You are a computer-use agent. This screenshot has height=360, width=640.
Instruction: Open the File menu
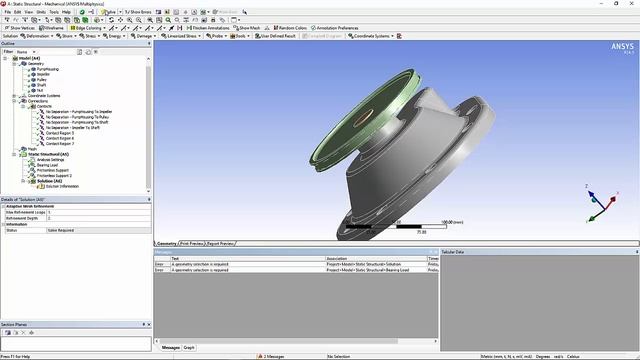click(8, 12)
